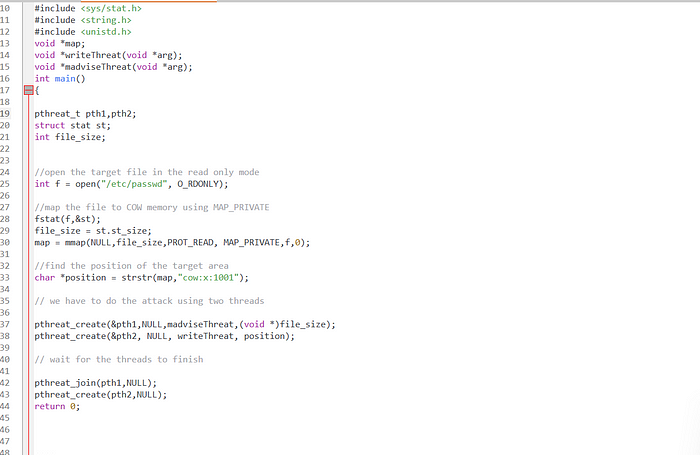Click the line '#include <unistd.h>'

point(83,32)
